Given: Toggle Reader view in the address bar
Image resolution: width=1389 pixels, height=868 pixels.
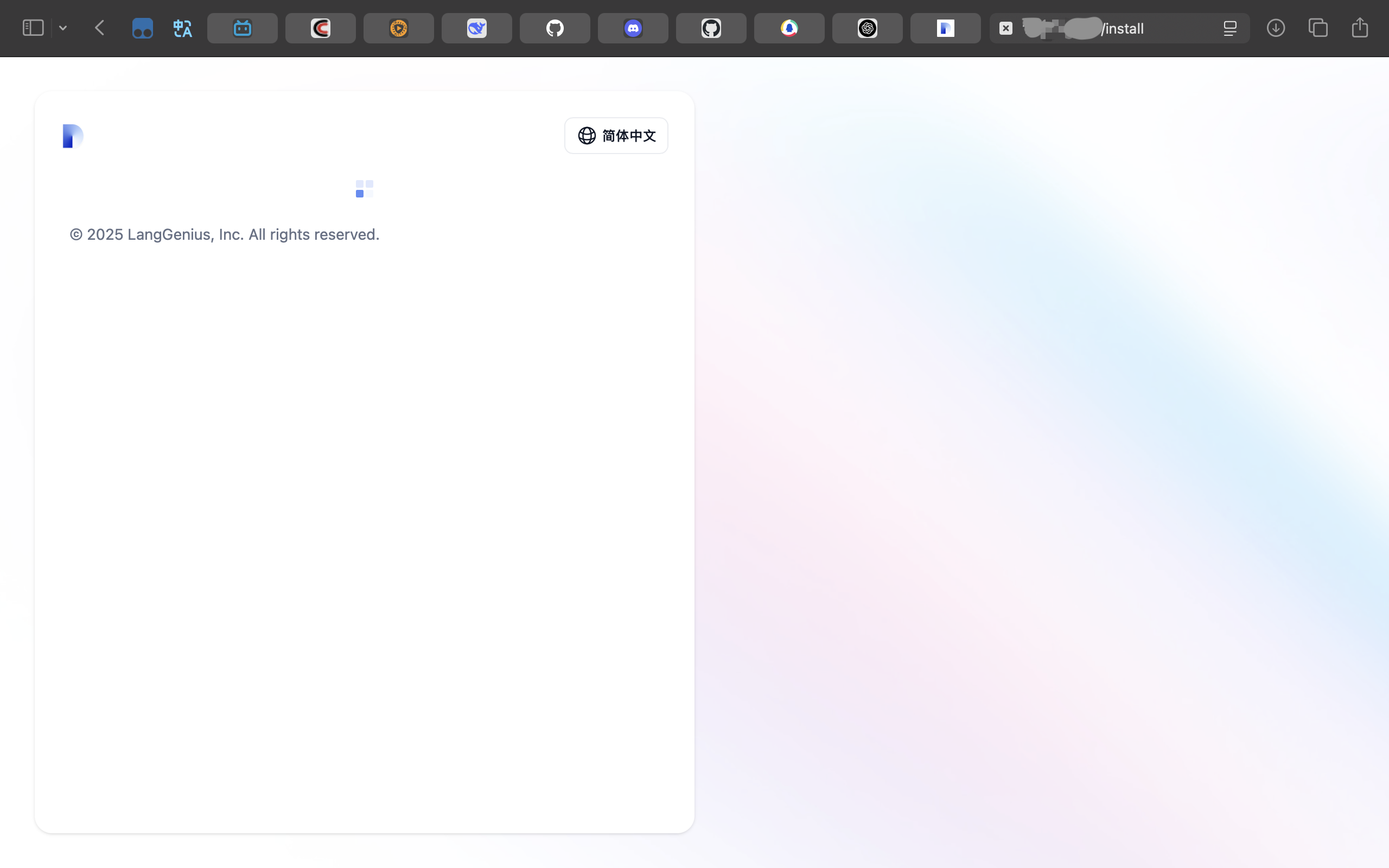Looking at the screenshot, I should (1231, 28).
